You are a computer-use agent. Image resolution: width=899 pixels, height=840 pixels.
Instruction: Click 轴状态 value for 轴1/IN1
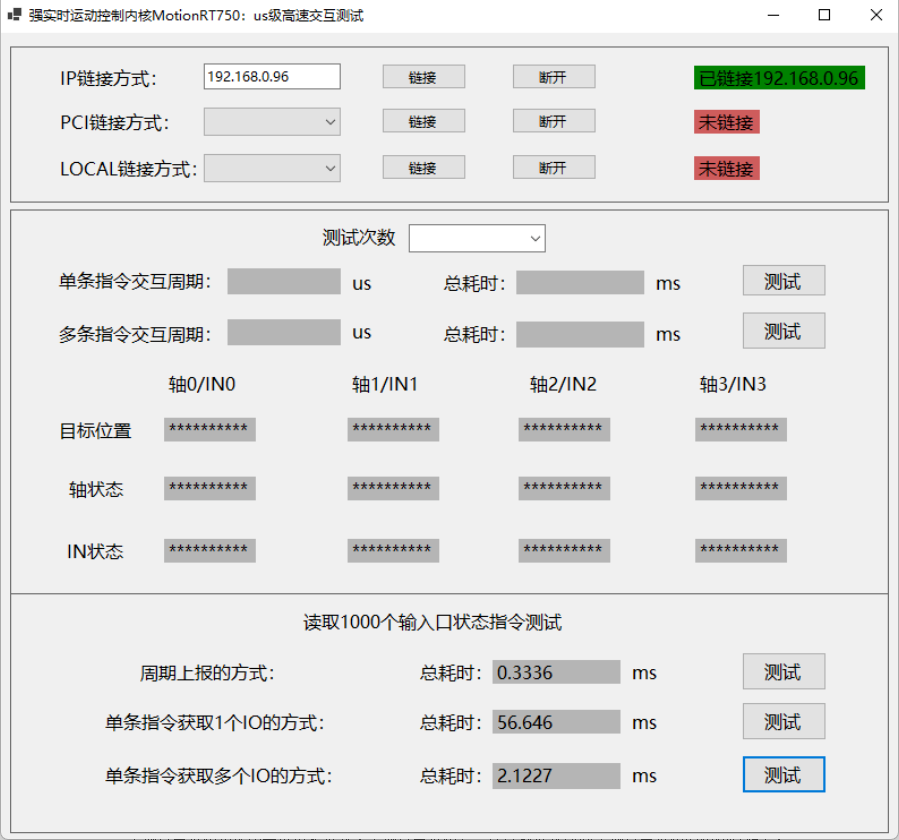[x=393, y=489]
